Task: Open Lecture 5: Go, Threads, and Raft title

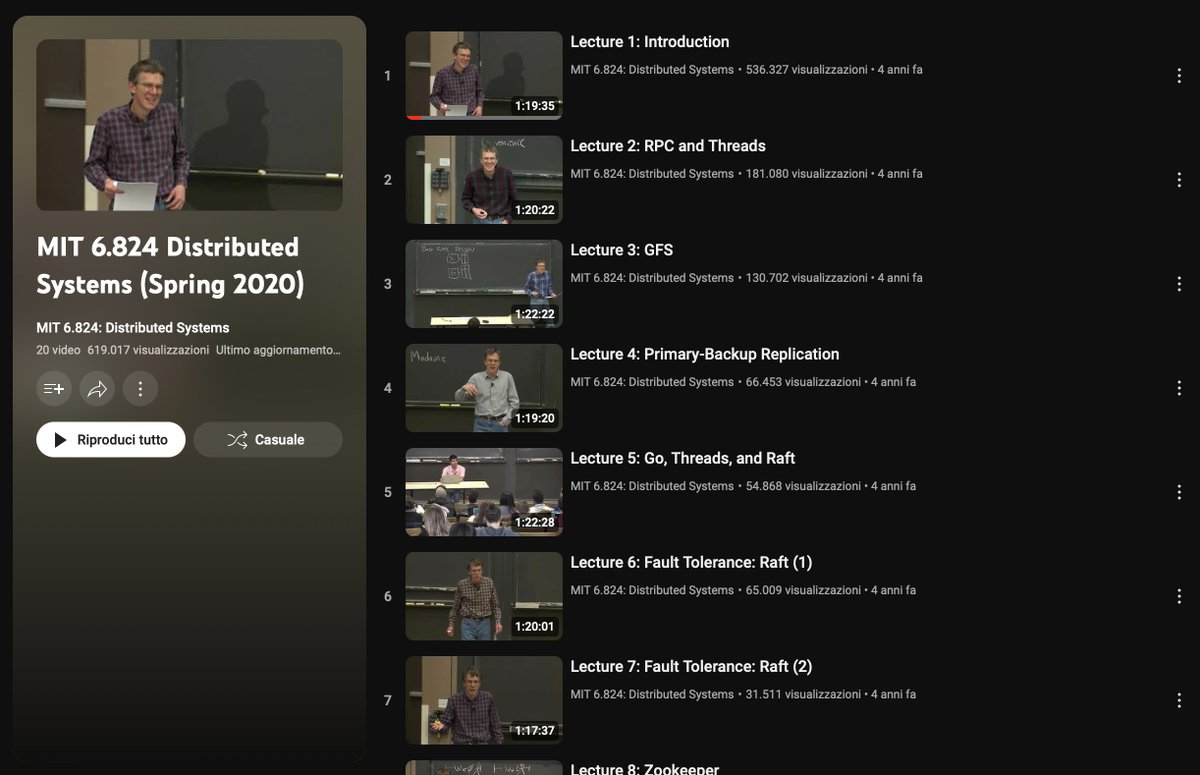Action: (683, 458)
